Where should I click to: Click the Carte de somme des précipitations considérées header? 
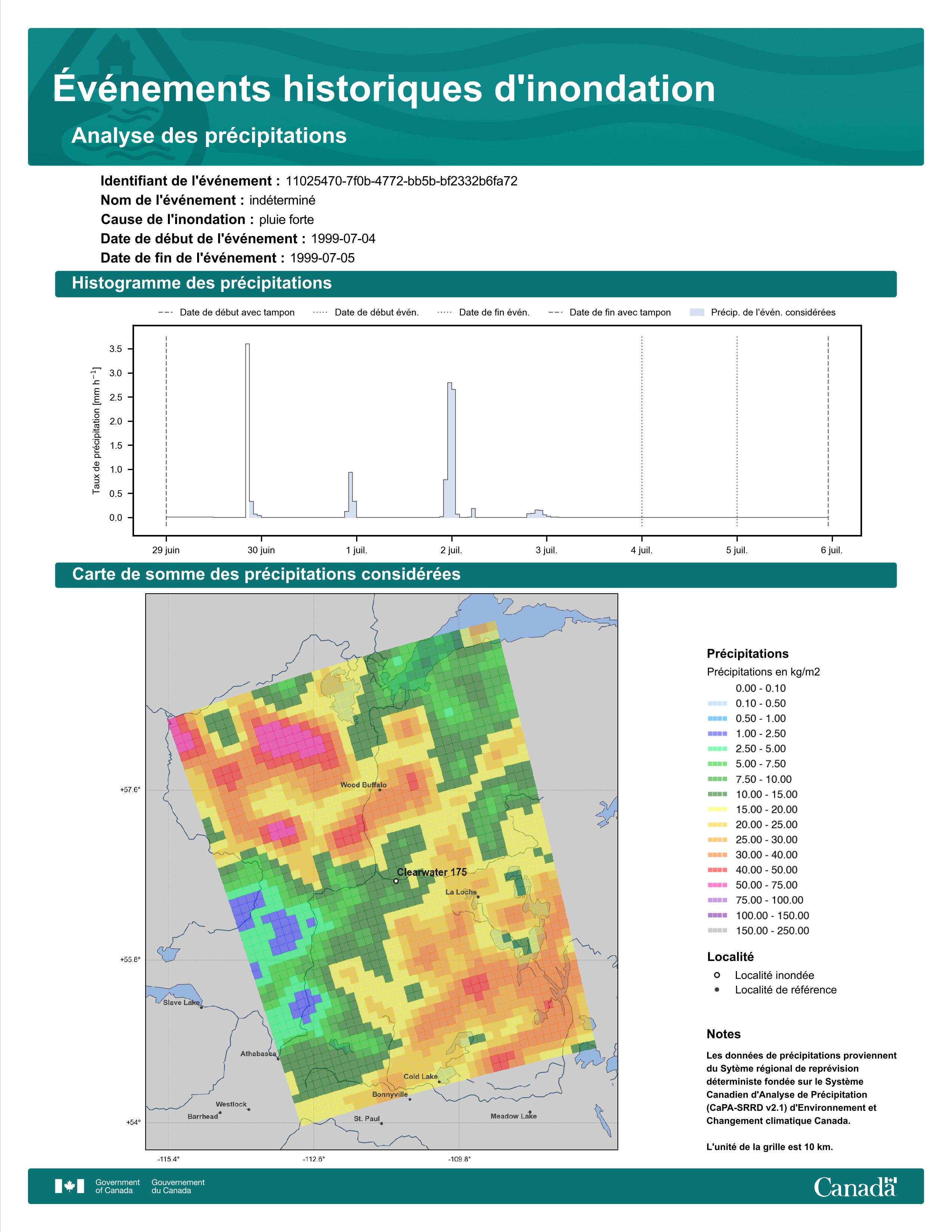(475, 574)
